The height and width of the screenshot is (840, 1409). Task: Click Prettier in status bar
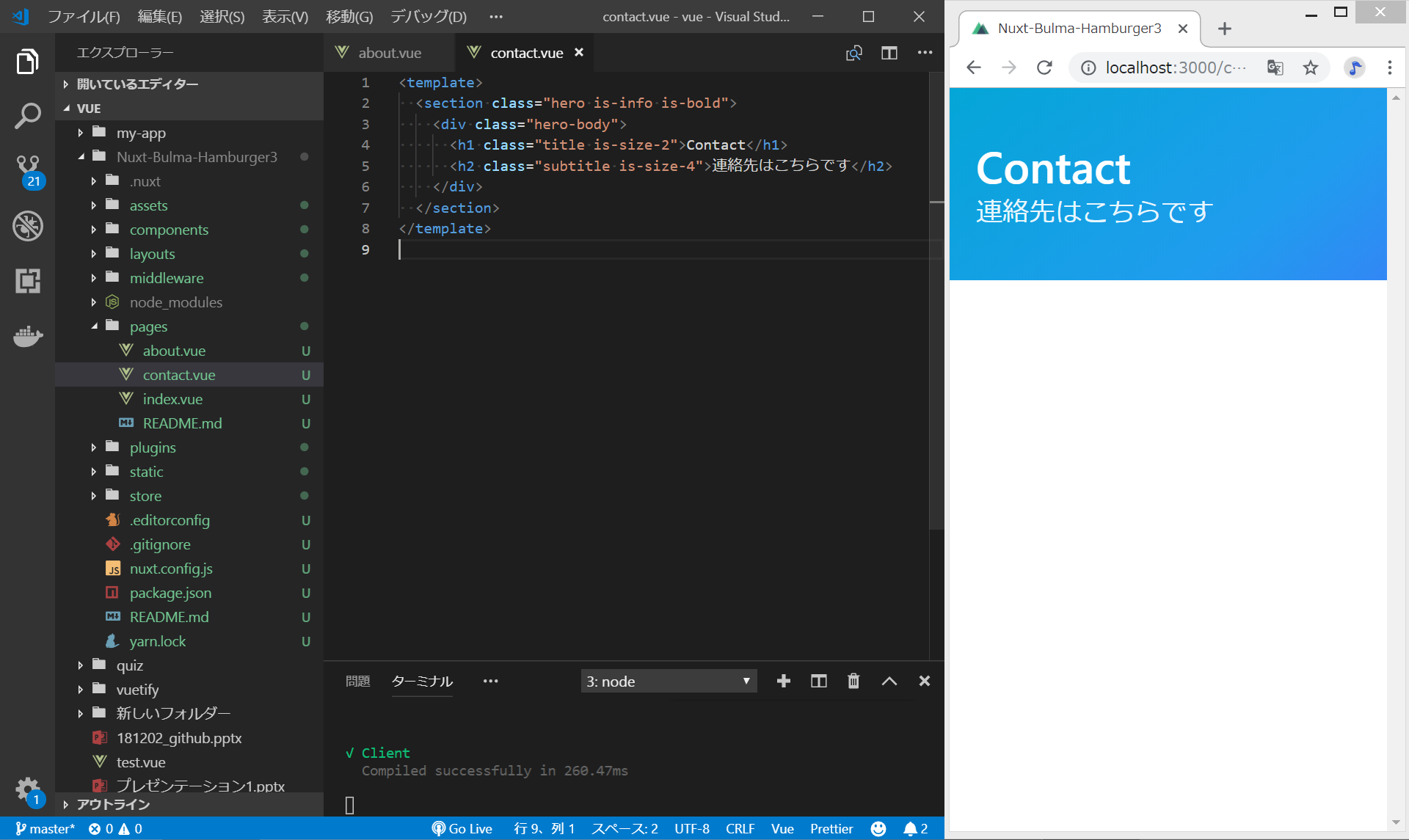[831, 828]
